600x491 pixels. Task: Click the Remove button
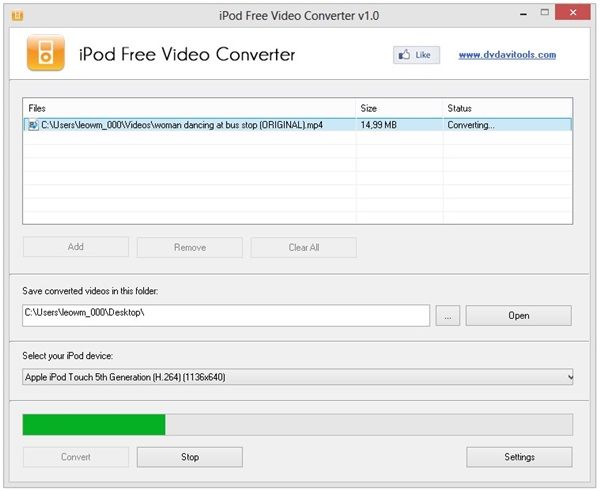point(190,247)
